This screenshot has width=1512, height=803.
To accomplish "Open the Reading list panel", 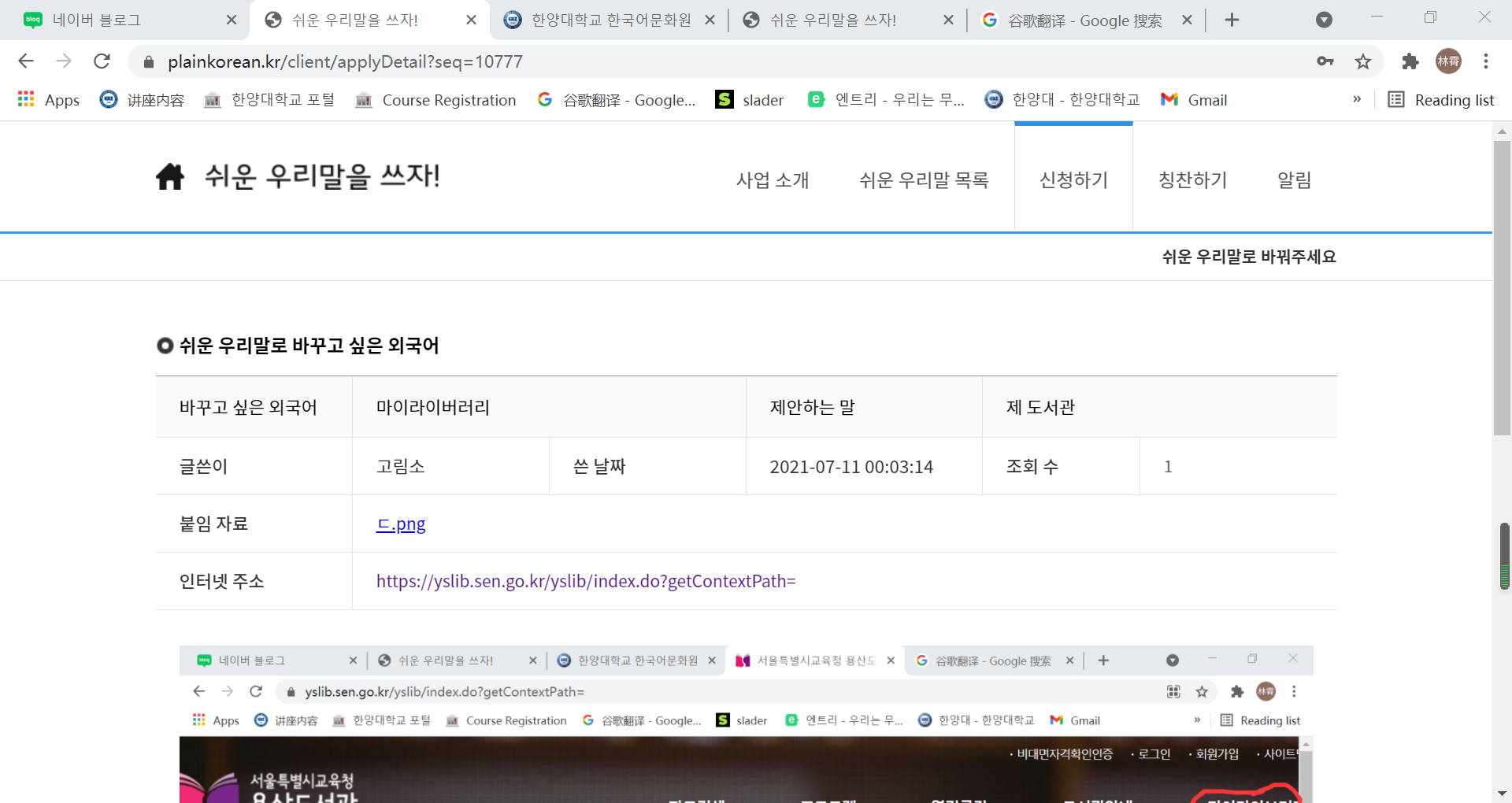I will pyautogui.click(x=1440, y=100).
